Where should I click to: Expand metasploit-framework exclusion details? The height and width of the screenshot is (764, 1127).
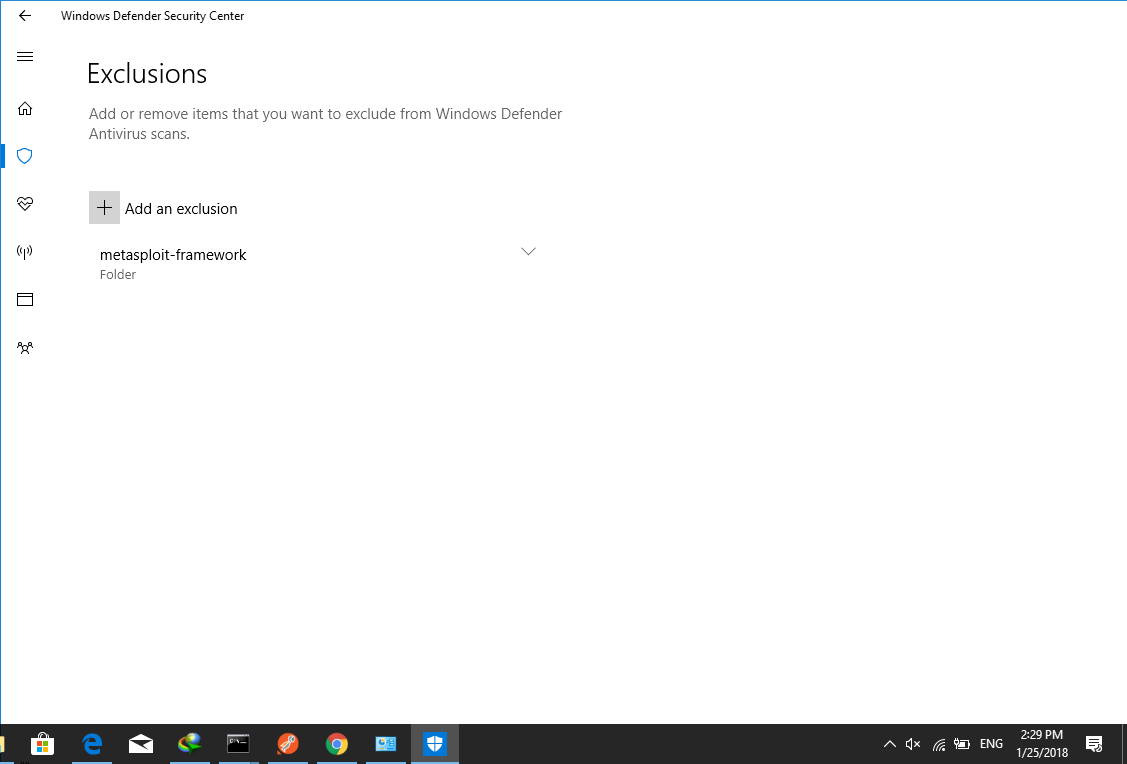coord(528,251)
